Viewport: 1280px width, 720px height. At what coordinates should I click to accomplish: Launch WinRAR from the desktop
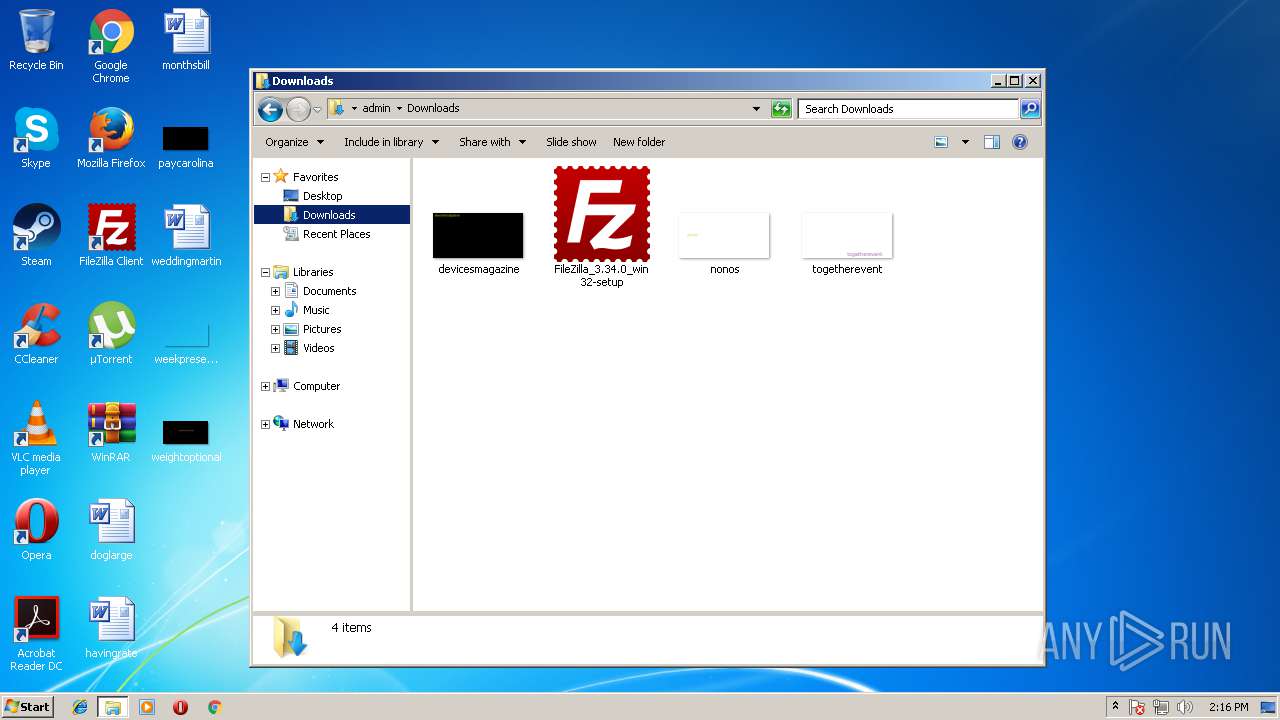tap(111, 432)
